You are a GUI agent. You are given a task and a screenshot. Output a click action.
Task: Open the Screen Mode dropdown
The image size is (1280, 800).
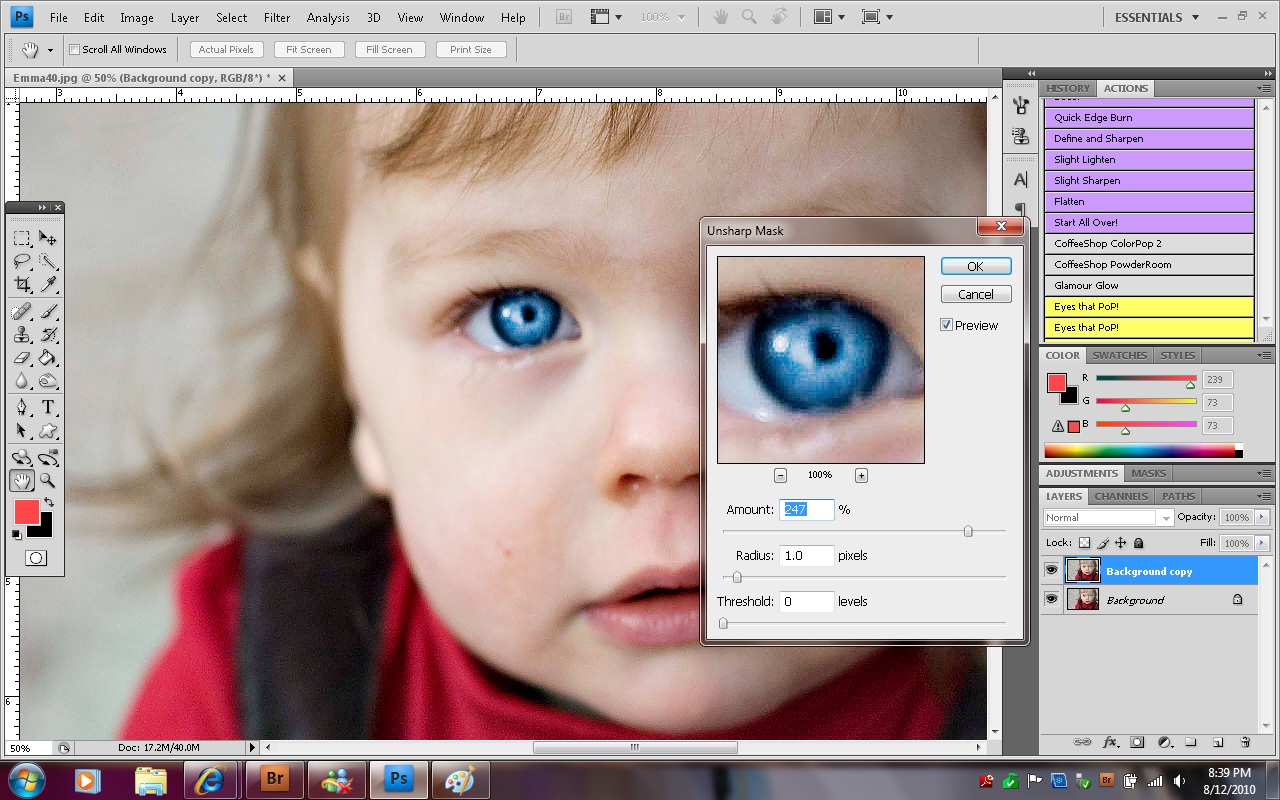click(877, 17)
